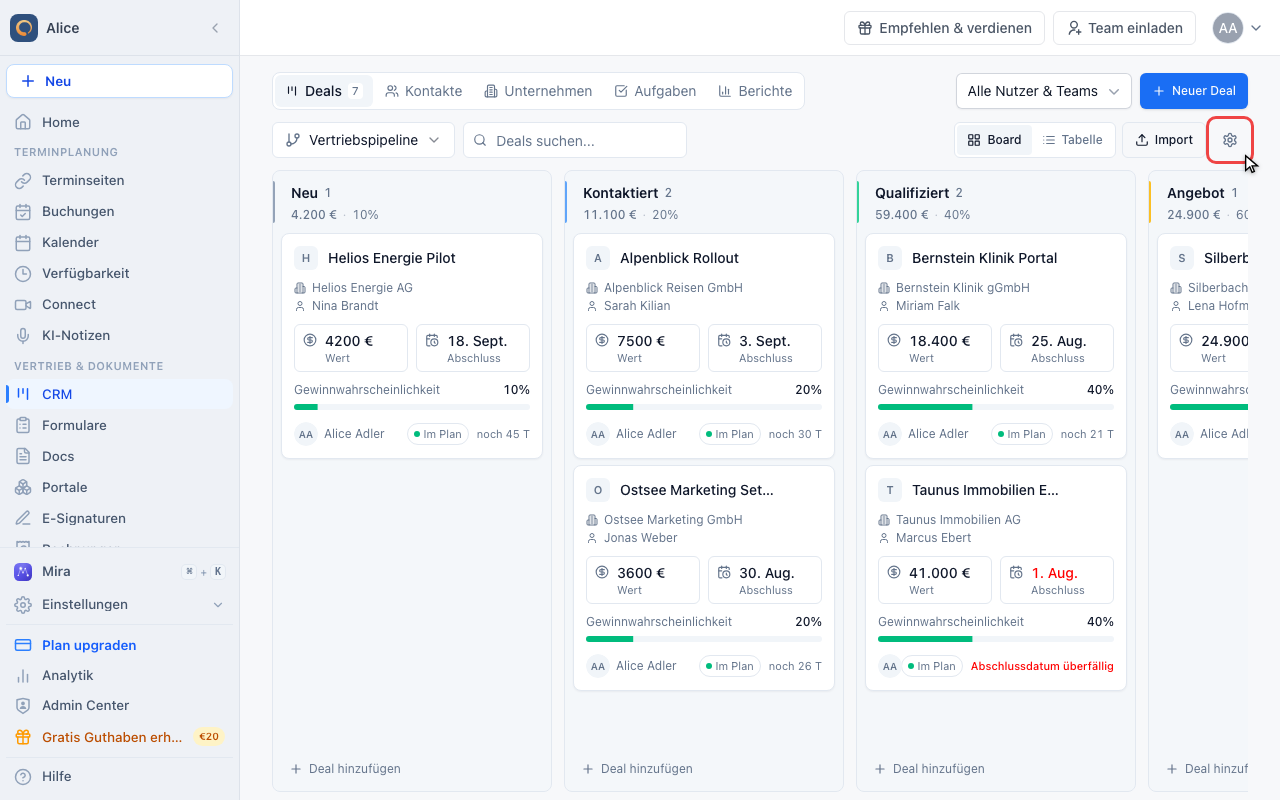The image size is (1280, 800).
Task: Click 4200 € Wert on Helios card
Action: coord(351,348)
